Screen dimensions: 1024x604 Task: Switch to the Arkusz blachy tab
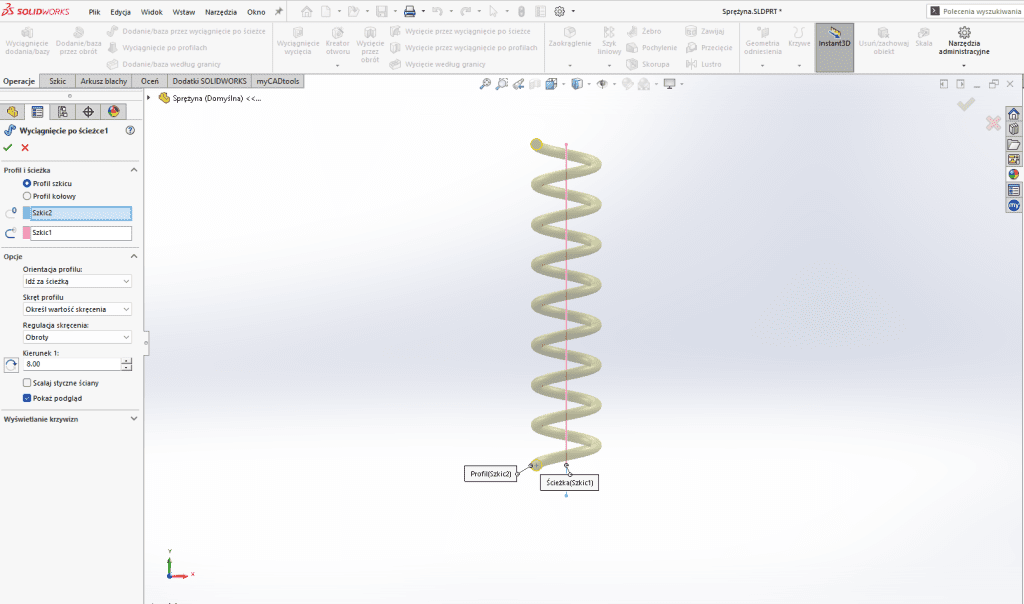click(103, 81)
